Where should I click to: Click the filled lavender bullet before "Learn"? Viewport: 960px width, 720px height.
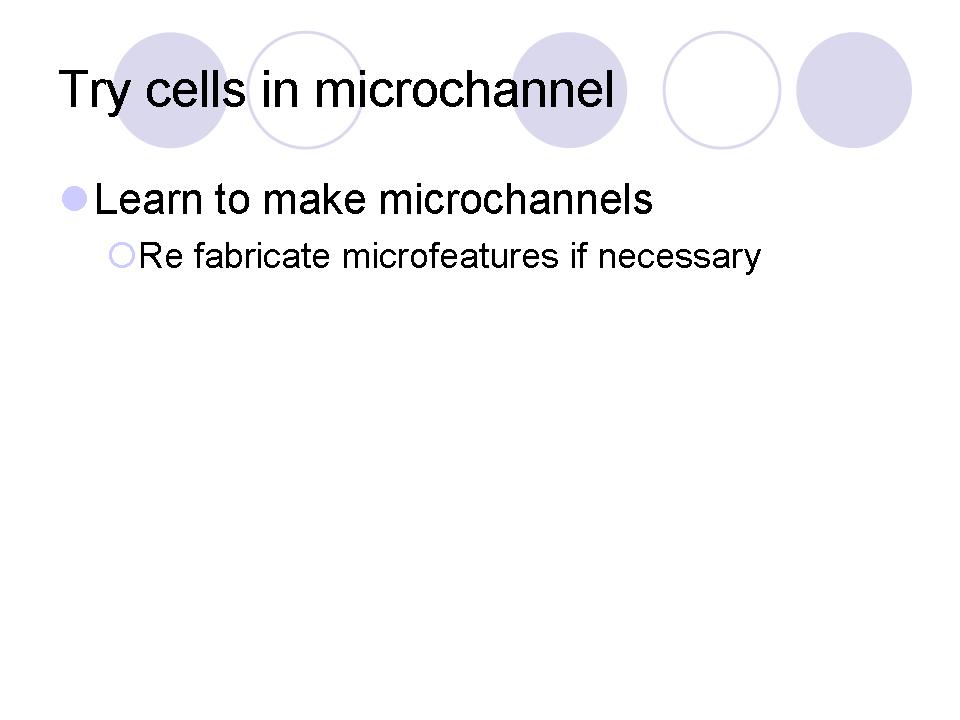coord(75,198)
